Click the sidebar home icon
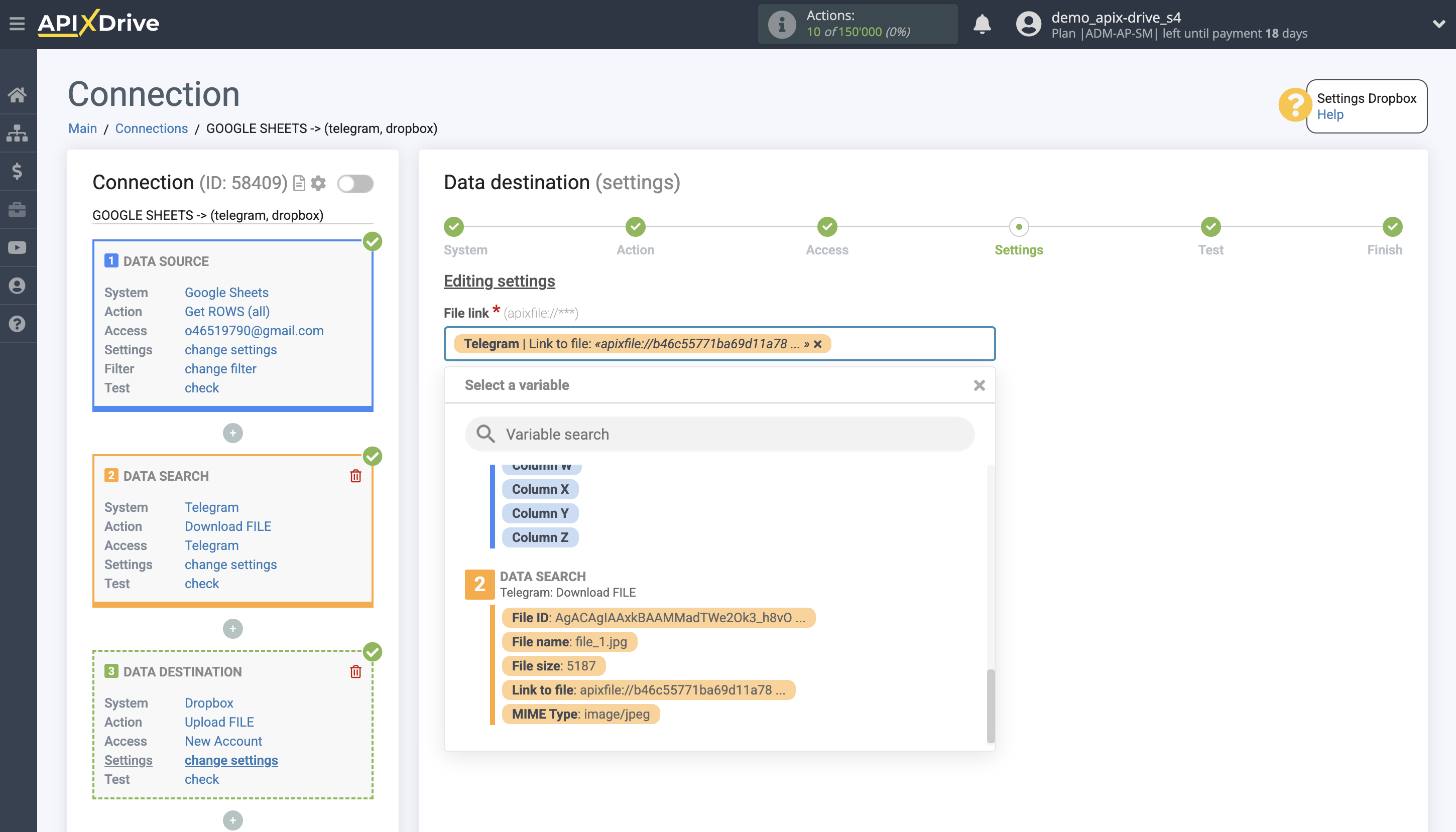The height and width of the screenshot is (832, 1456). click(17, 95)
